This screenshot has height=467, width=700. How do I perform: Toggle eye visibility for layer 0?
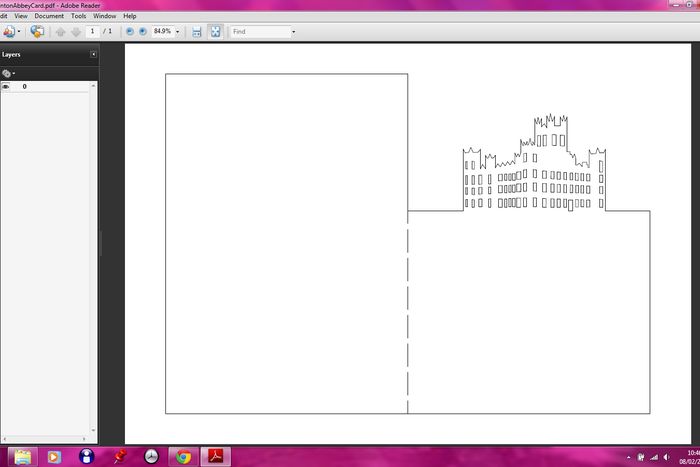[x=6, y=87]
